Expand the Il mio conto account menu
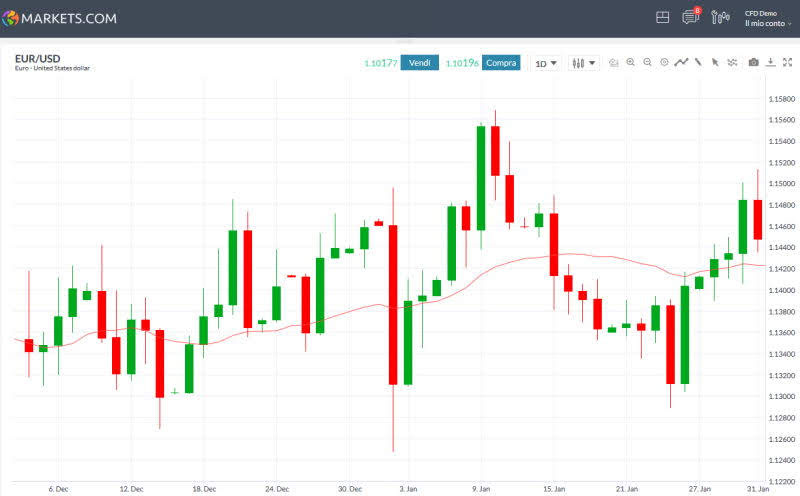The image size is (800, 496). click(x=767, y=23)
